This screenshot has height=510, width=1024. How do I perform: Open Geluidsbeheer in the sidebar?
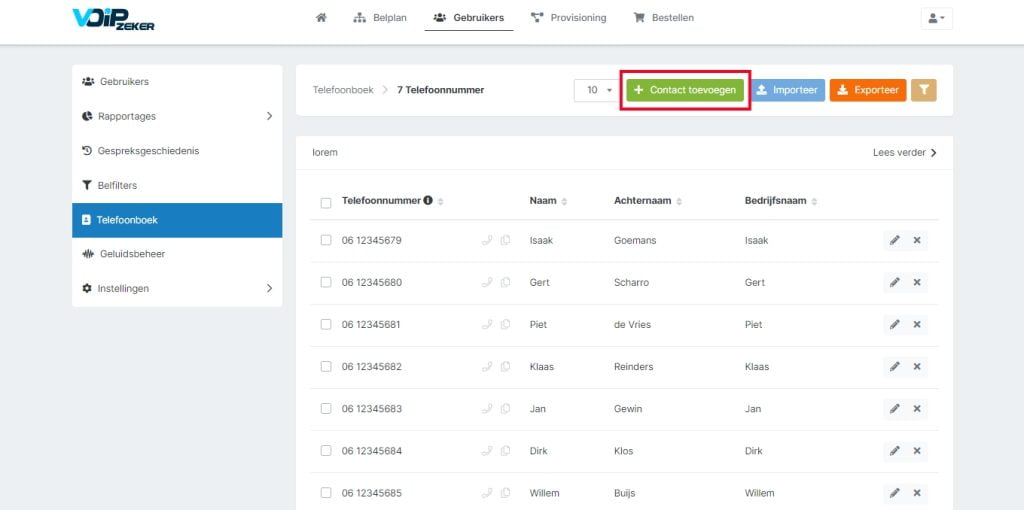[x=177, y=254]
